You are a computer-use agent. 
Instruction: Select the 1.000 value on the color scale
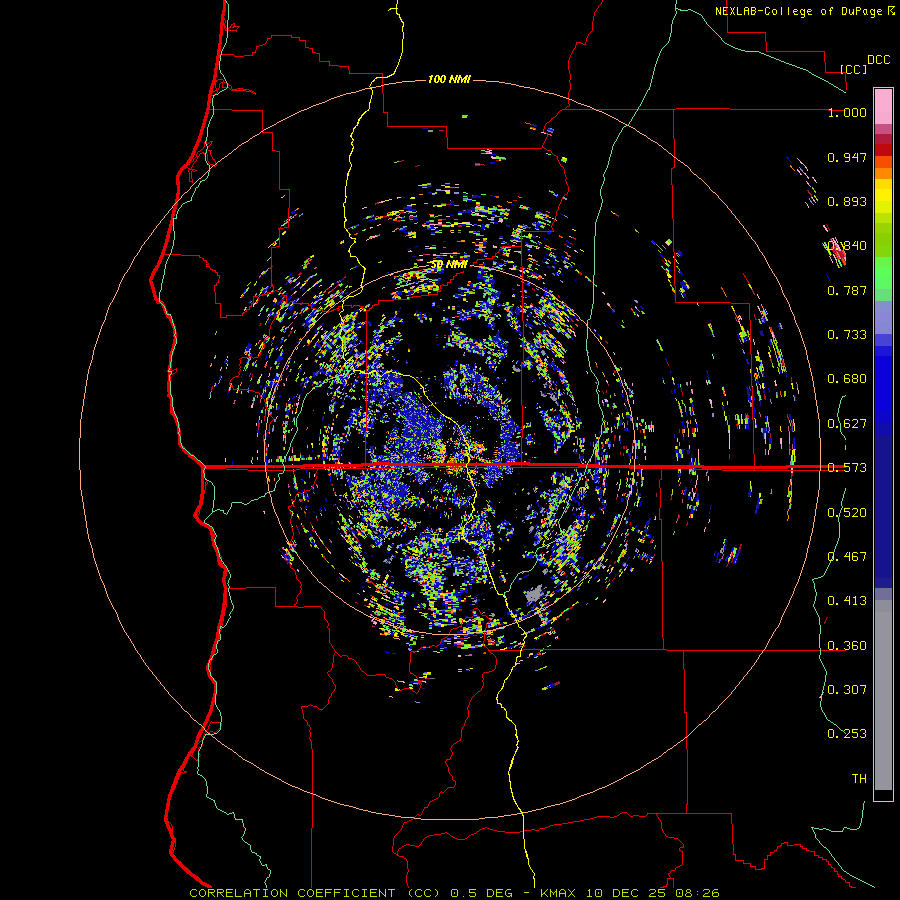(x=847, y=112)
